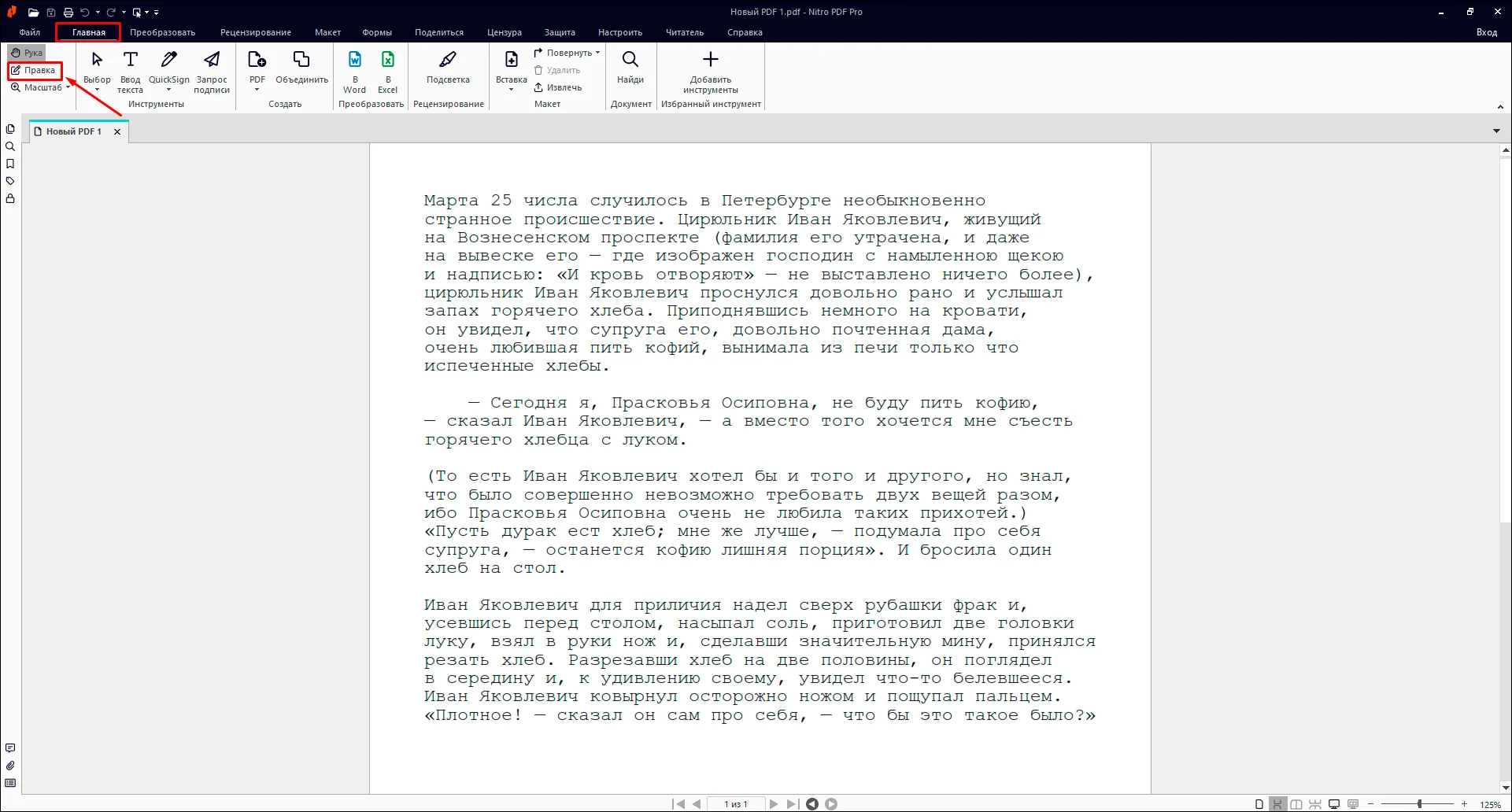
Task: Open the Bookmarks panel in left sidebar
Action: (x=10, y=164)
